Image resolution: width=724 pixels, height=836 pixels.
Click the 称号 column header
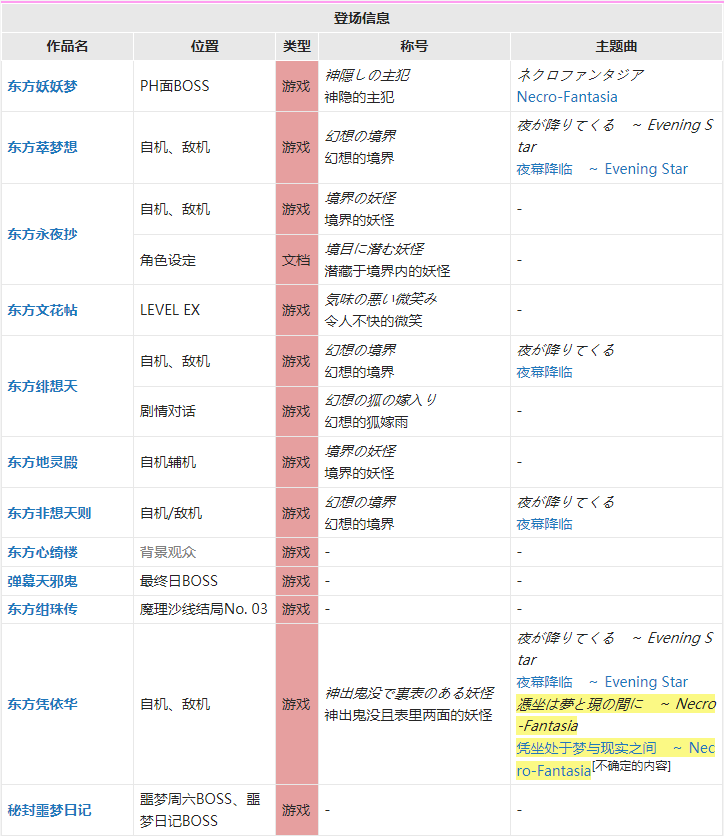tap(414, 46)
